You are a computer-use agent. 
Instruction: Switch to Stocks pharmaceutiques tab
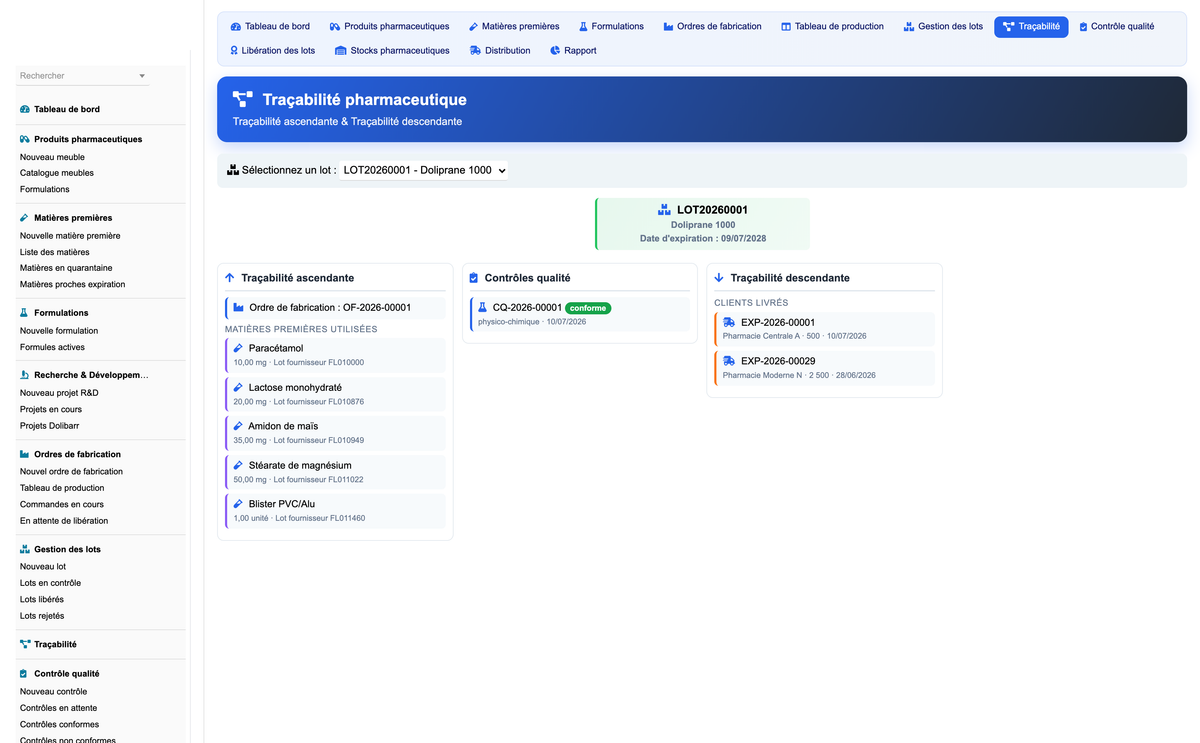click(392, 50)
